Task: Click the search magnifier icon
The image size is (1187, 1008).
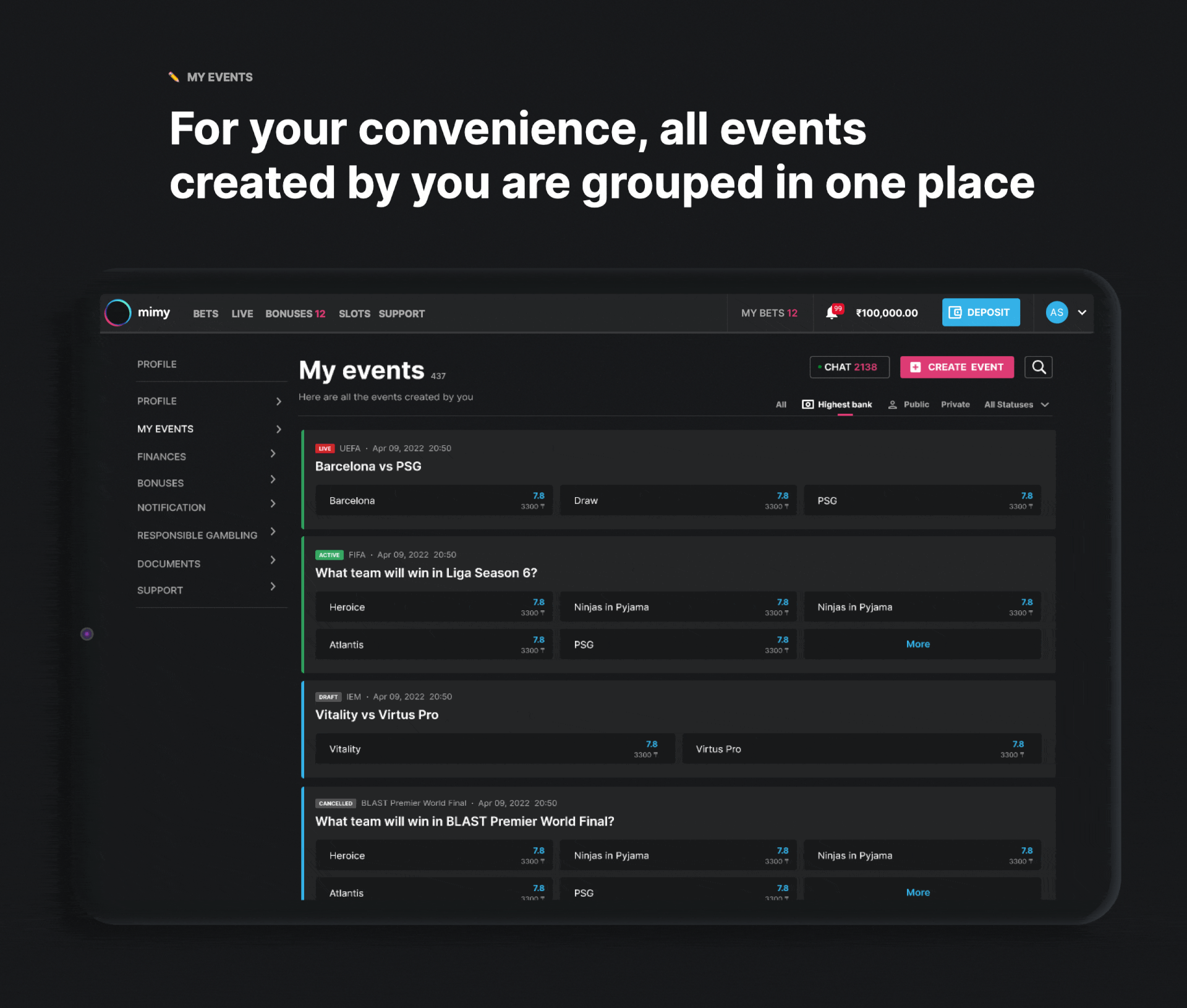Action: pyautogui.click(x=1039, y=367)
